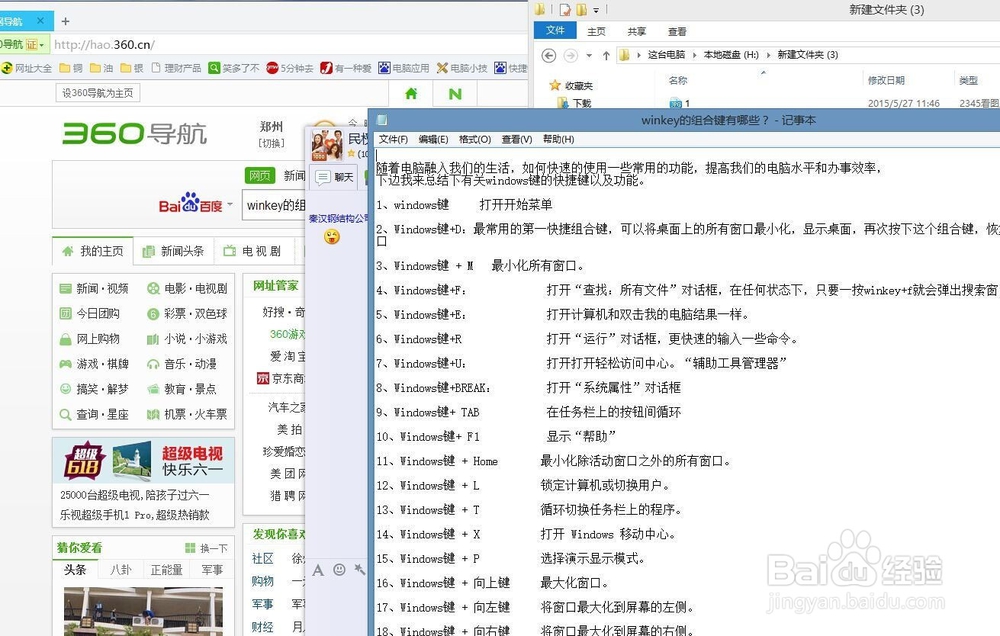The image size is (1000, 636).
Task: Open the 文件 ribbon tab in Explorer
Action: pos(555,31)
